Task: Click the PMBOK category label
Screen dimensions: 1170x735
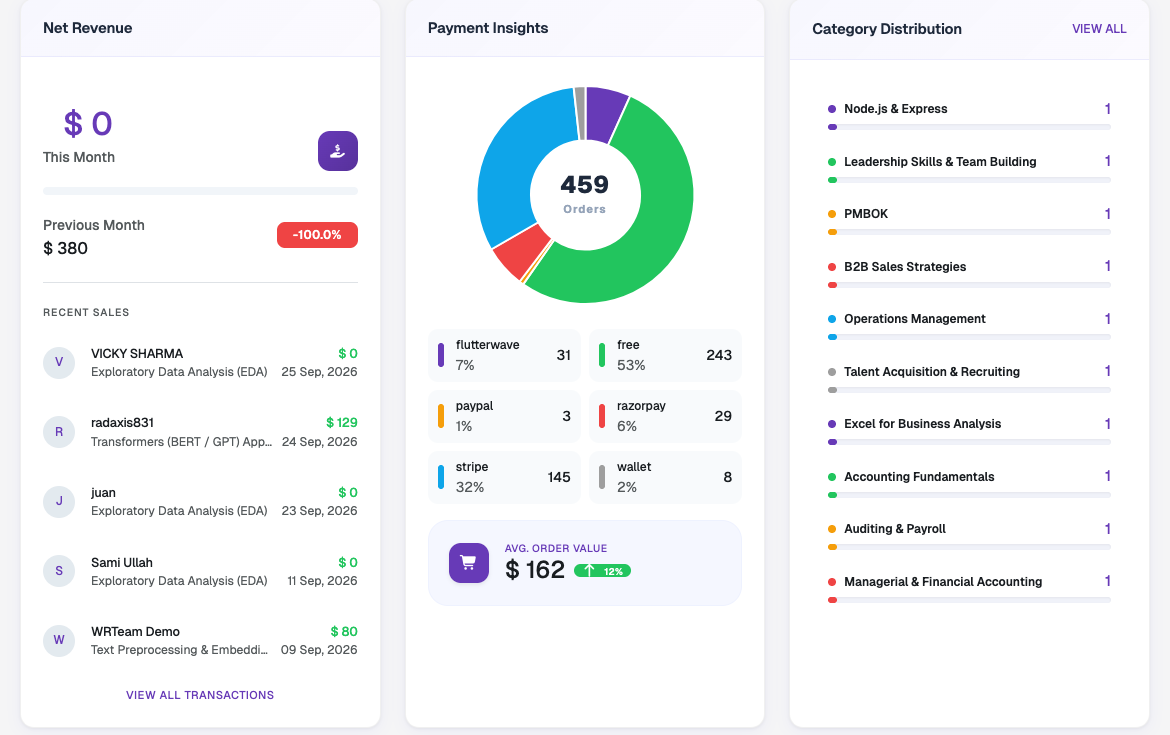Action: [866, 214]
